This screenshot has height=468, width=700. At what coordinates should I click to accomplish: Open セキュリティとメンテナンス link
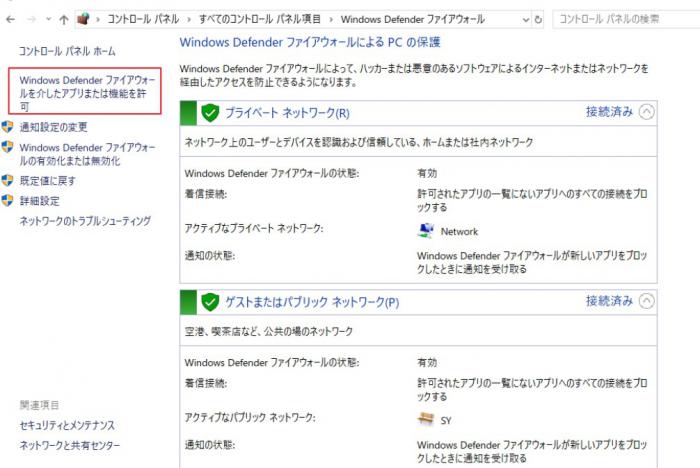(67, 425)
